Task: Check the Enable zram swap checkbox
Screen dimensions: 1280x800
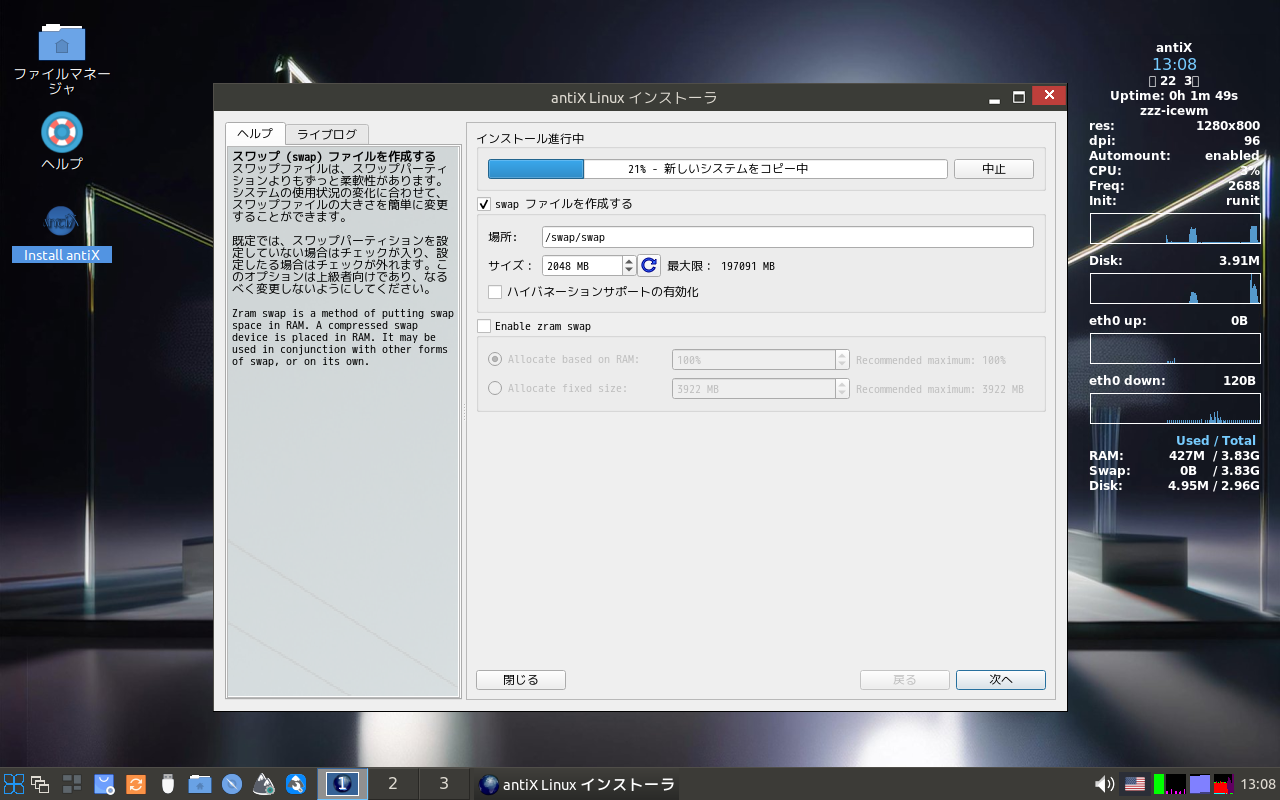Action: point(485,326)
